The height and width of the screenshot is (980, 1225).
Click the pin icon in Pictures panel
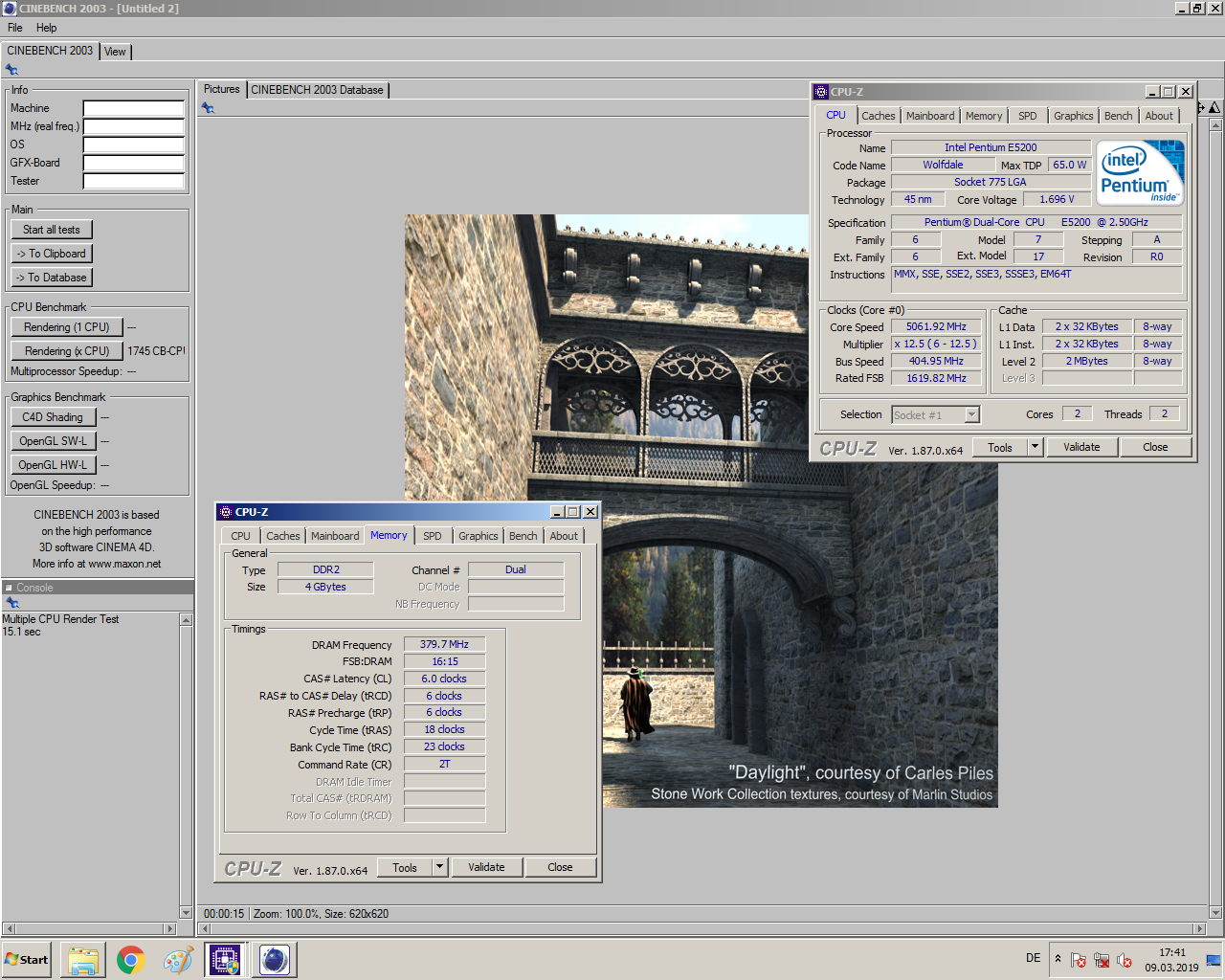pos(208,108)
